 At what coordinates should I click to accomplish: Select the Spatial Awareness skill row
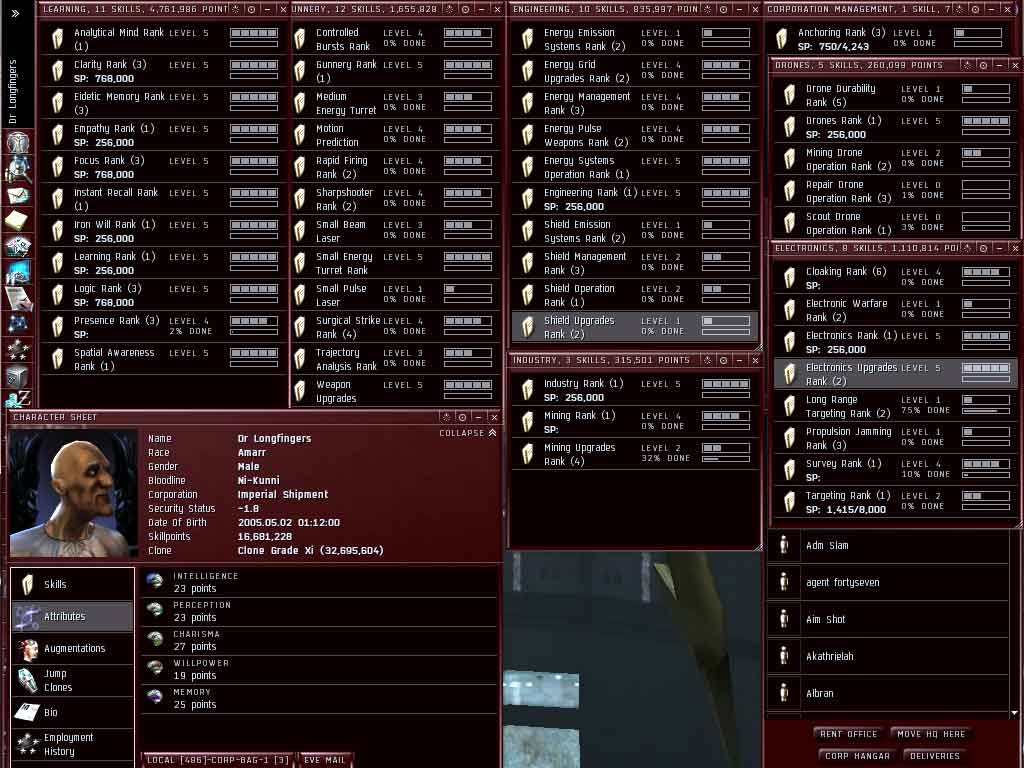tap(163, 359)
